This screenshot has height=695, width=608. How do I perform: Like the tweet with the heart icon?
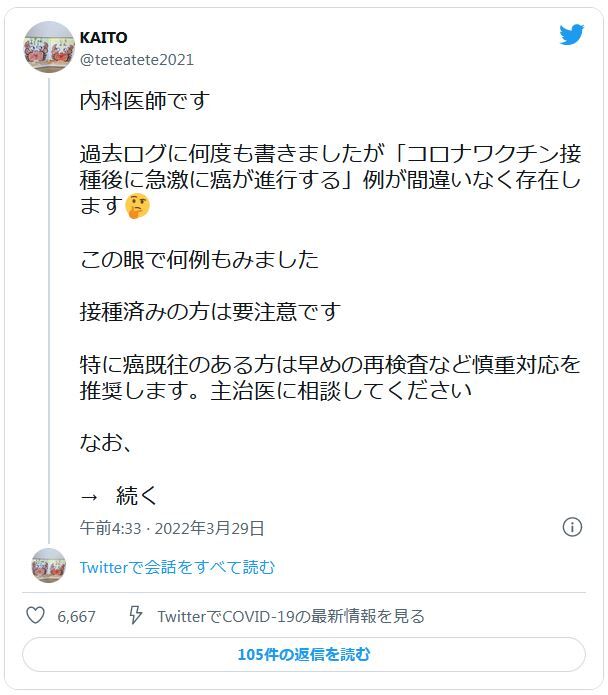click(35, 615)
